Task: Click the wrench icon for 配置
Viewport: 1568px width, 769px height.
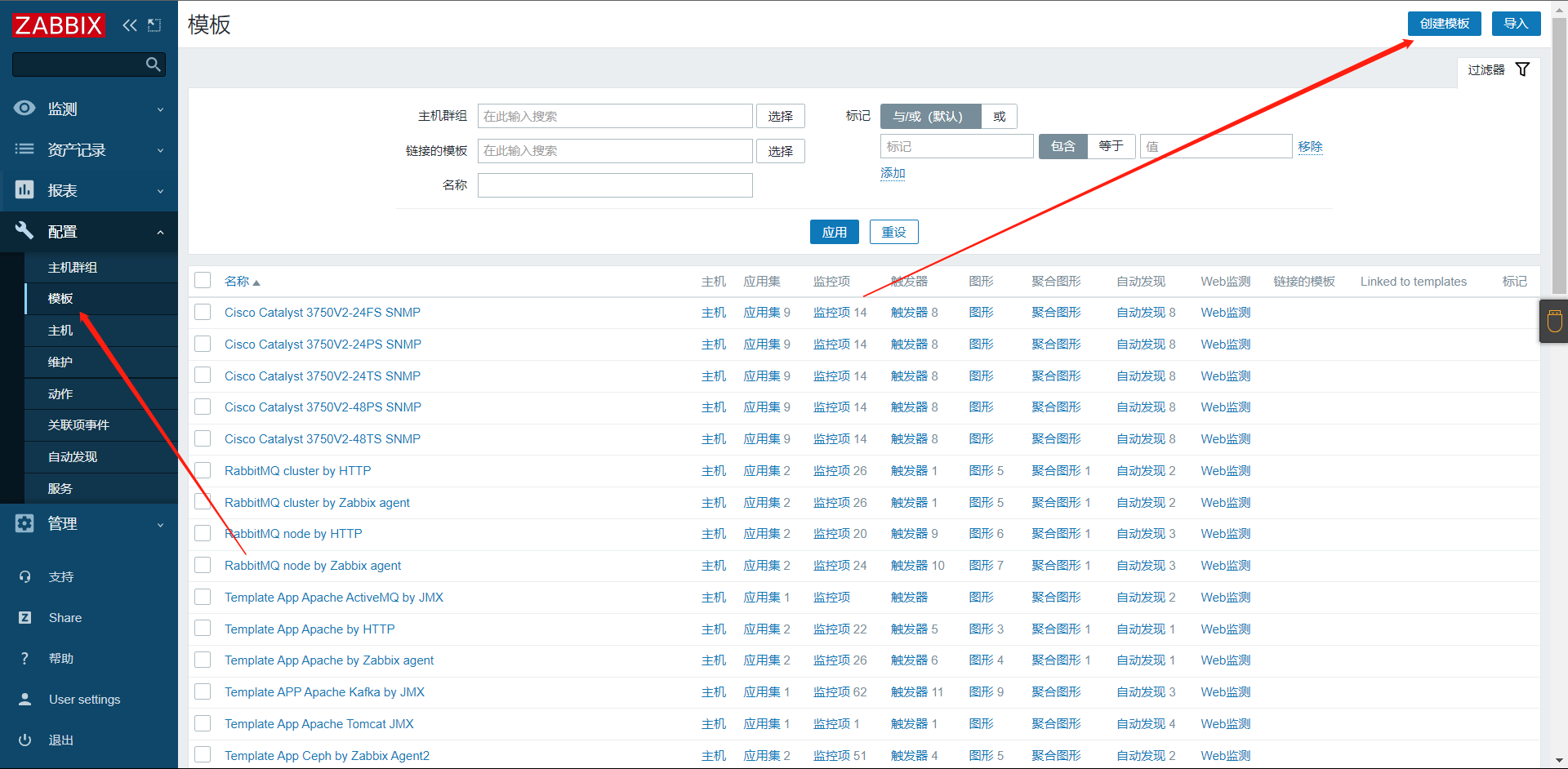Action: [24, 231]
